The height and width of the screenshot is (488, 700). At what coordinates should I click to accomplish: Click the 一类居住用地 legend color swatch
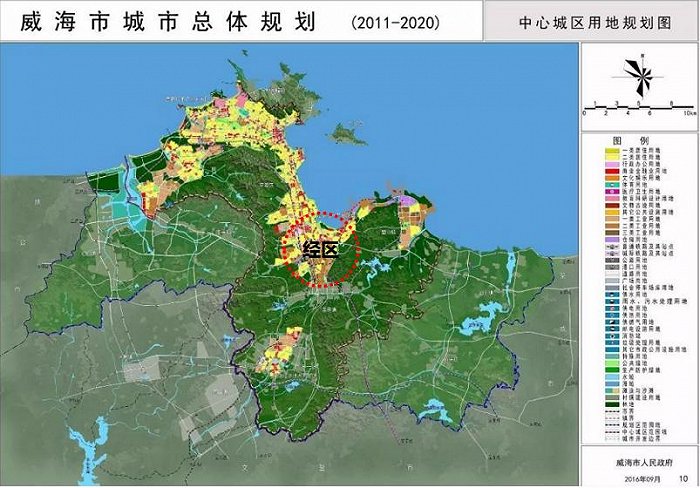[612, 151]
